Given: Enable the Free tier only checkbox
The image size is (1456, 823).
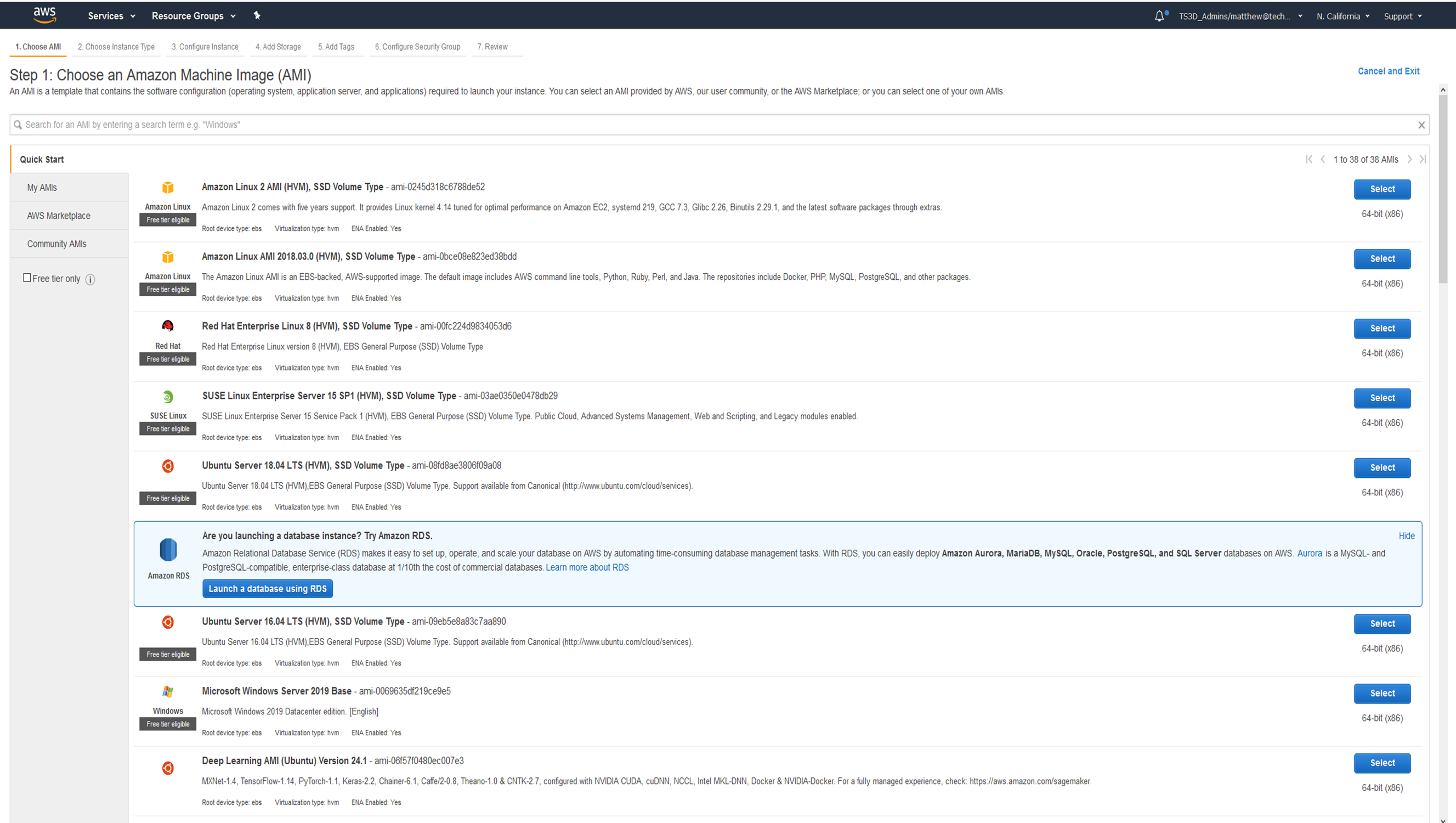Looking at the screenshot, I should tap(26, 277).
